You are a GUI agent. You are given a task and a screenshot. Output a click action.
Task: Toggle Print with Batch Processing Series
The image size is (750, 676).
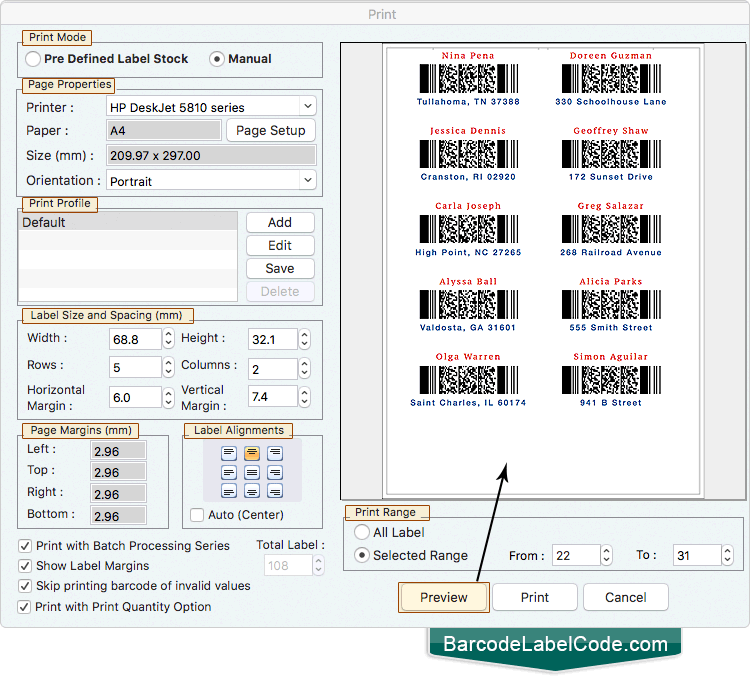coord(24,546)
